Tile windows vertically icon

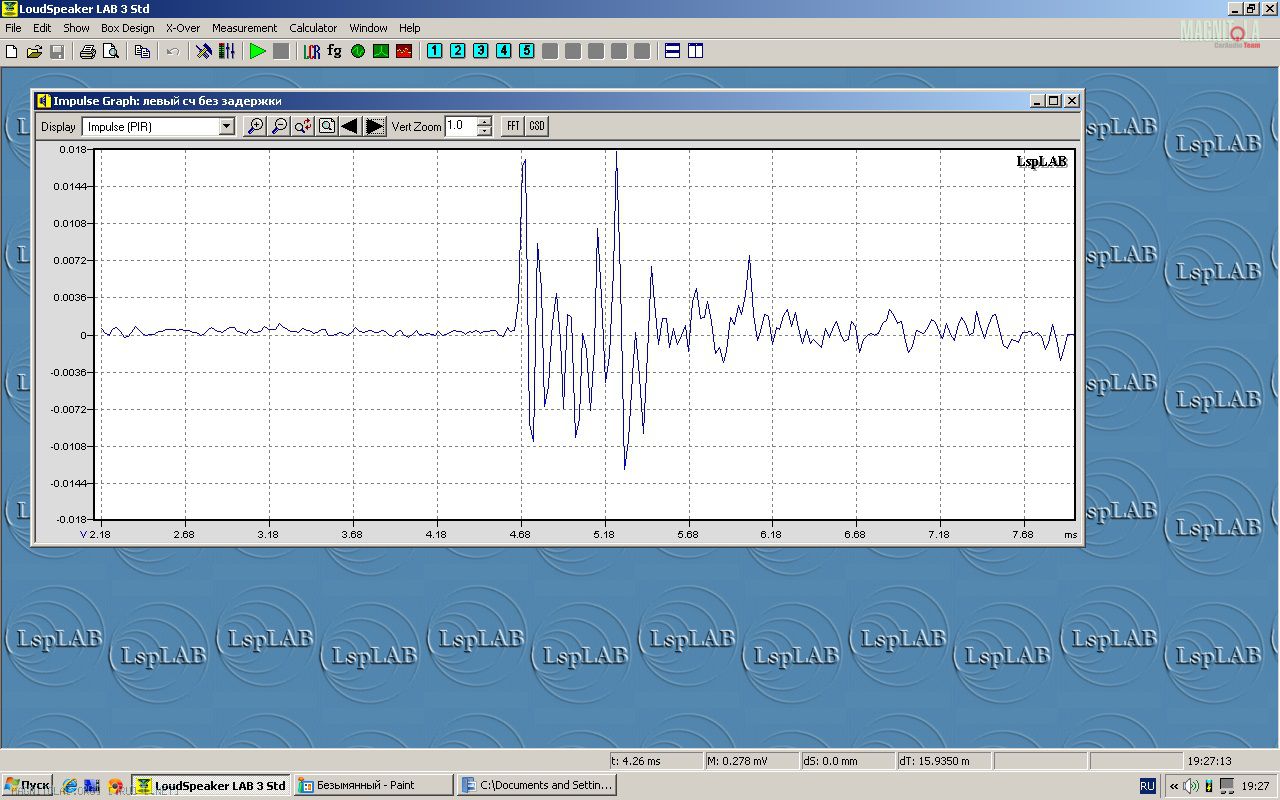[x=695, y=51]
